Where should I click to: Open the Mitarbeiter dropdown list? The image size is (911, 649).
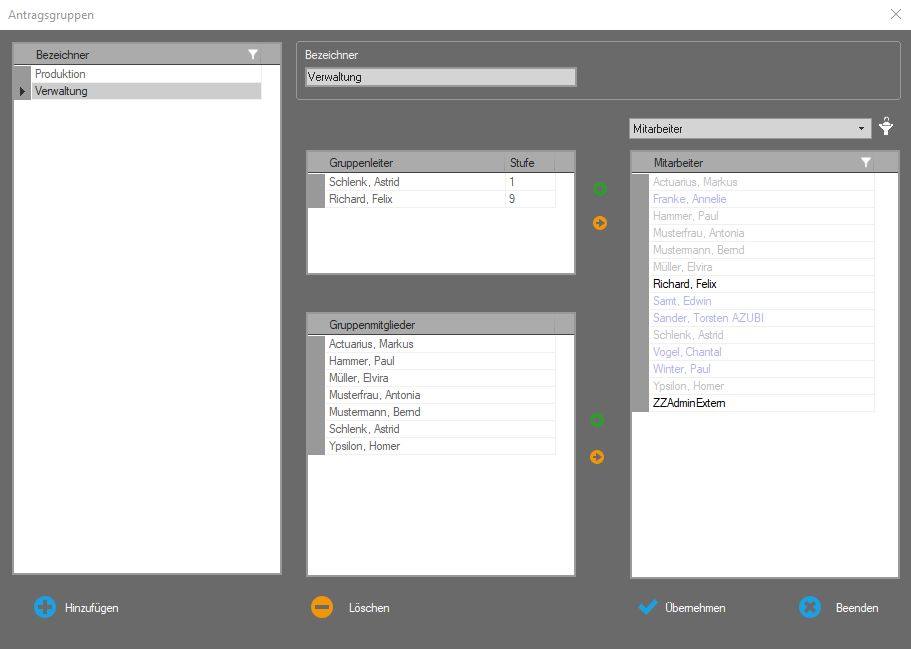coord(863,129)
